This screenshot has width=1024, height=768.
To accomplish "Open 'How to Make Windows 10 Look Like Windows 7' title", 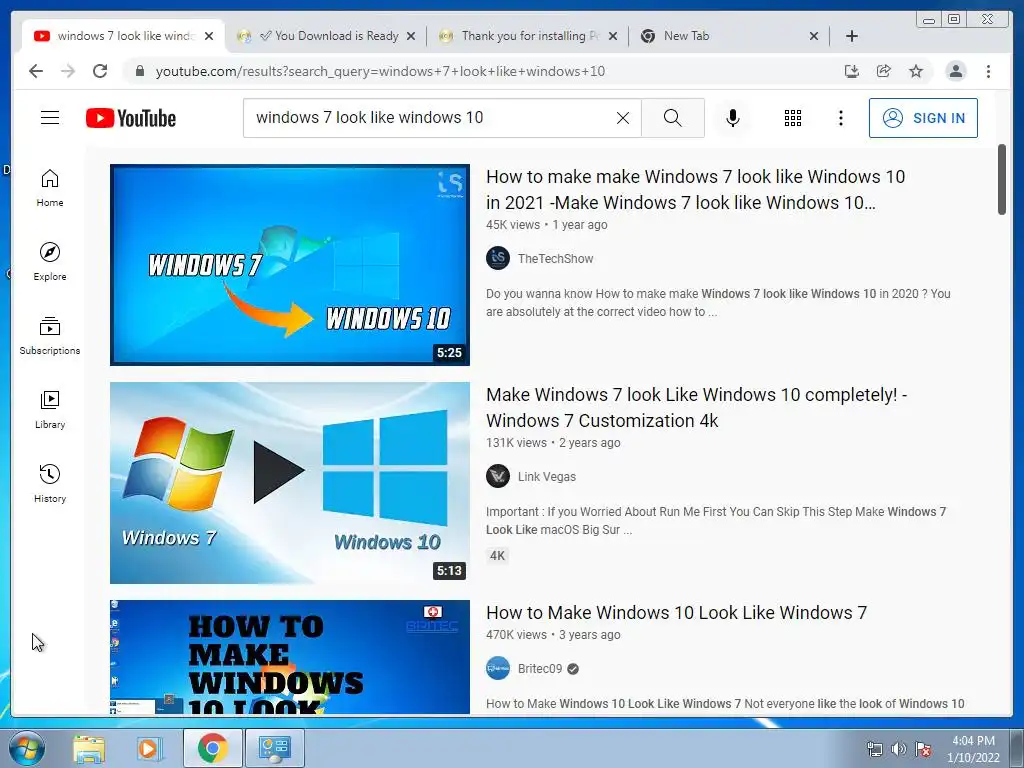I will coord(677,613).
